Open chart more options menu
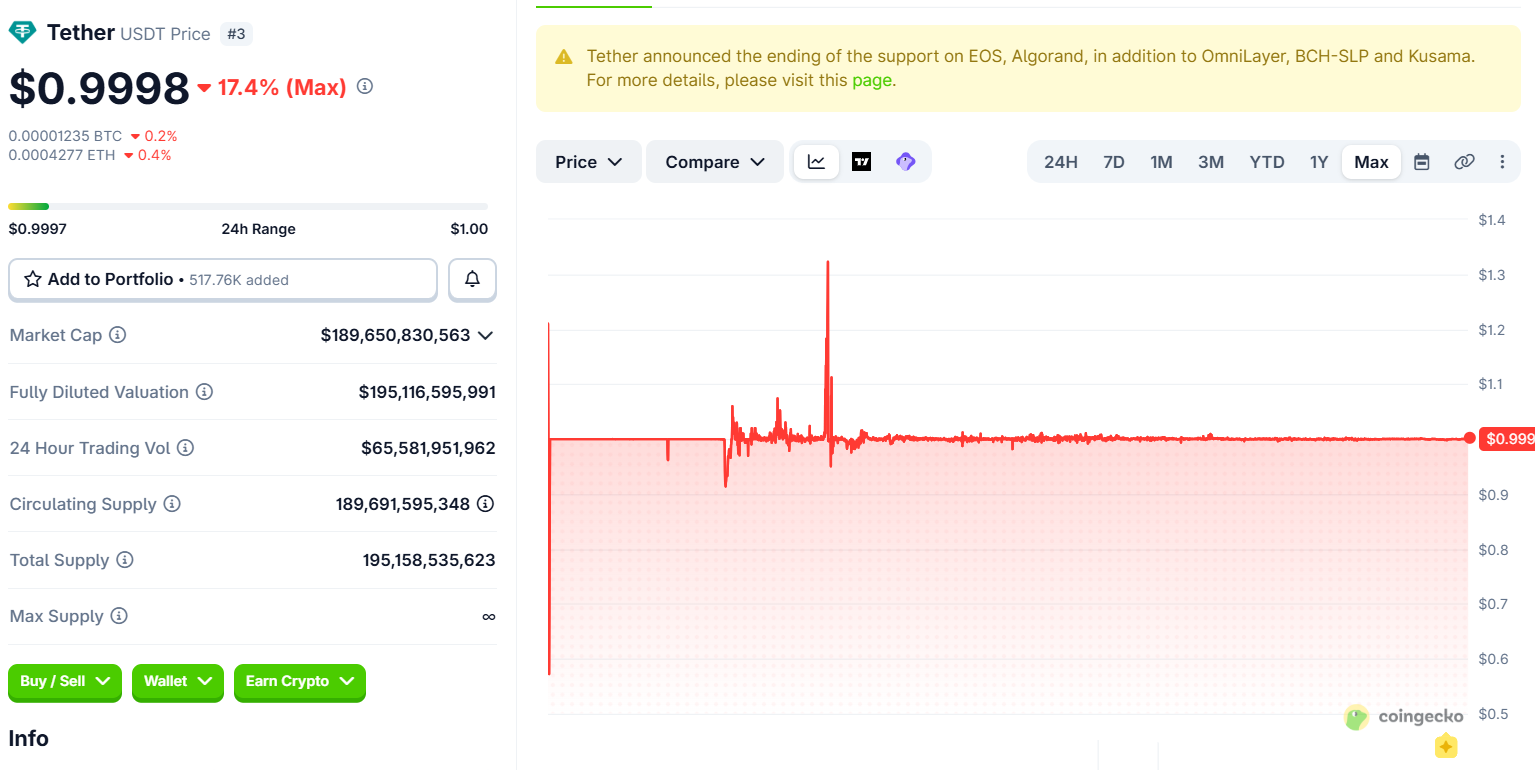The image size is (1535, 770). coord(1502,162)
